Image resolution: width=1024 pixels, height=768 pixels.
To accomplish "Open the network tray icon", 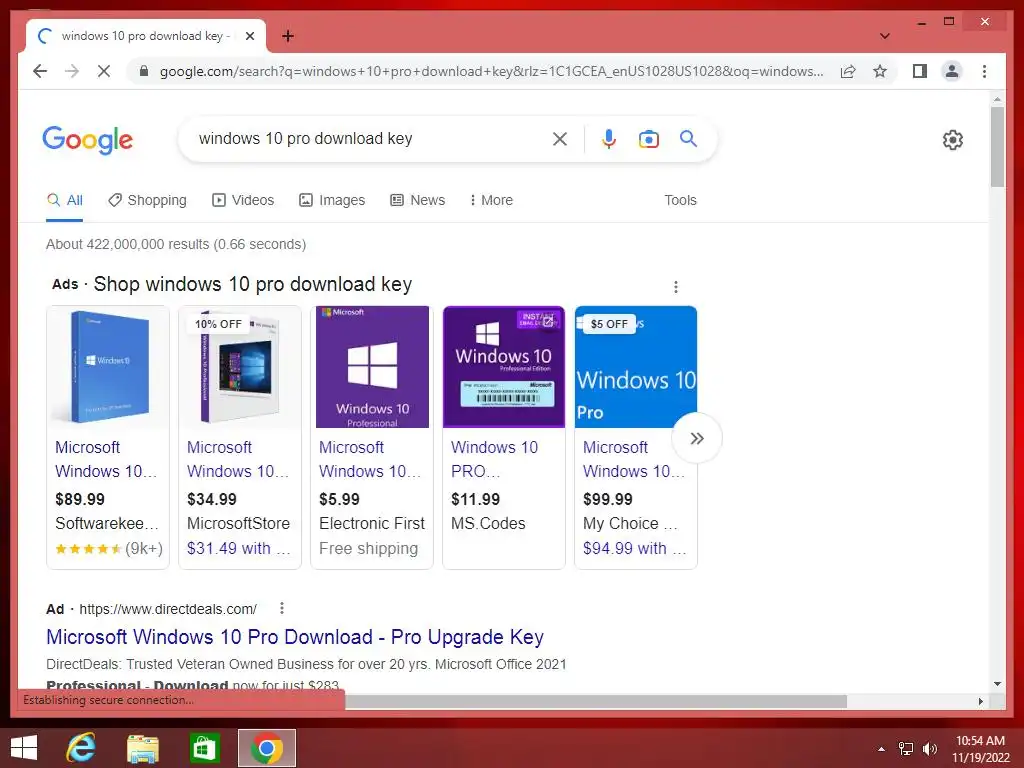I will click(906, 749).
